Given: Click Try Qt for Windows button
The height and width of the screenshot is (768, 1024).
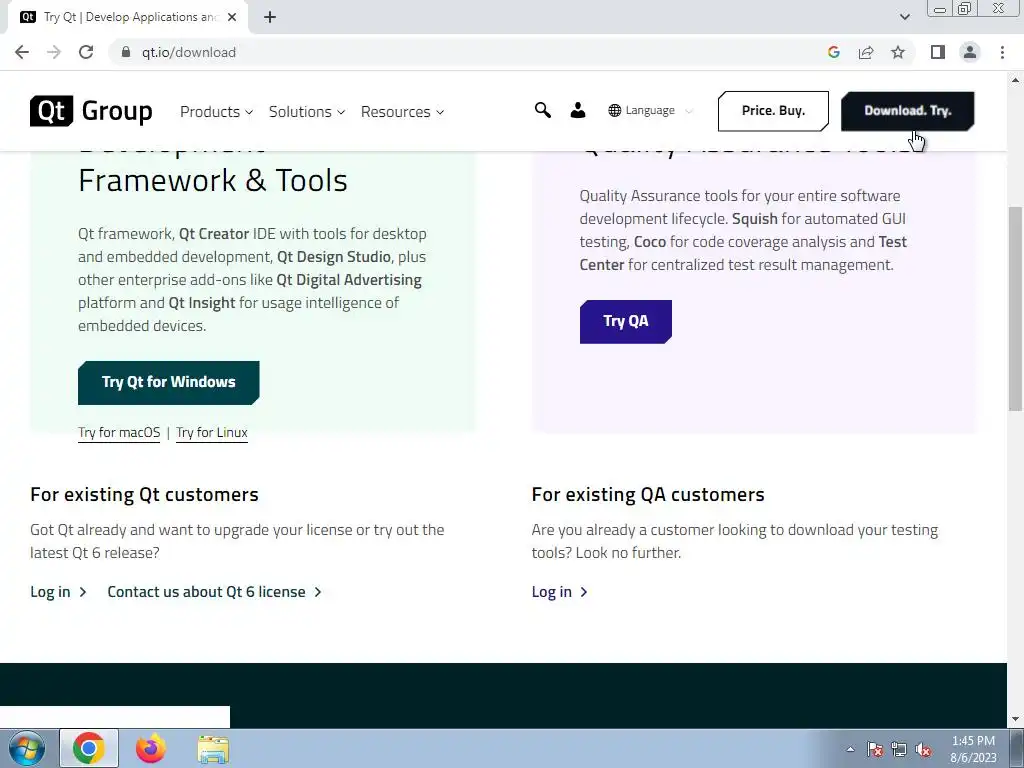Looking at the screenshot, I should coord(168,383).
